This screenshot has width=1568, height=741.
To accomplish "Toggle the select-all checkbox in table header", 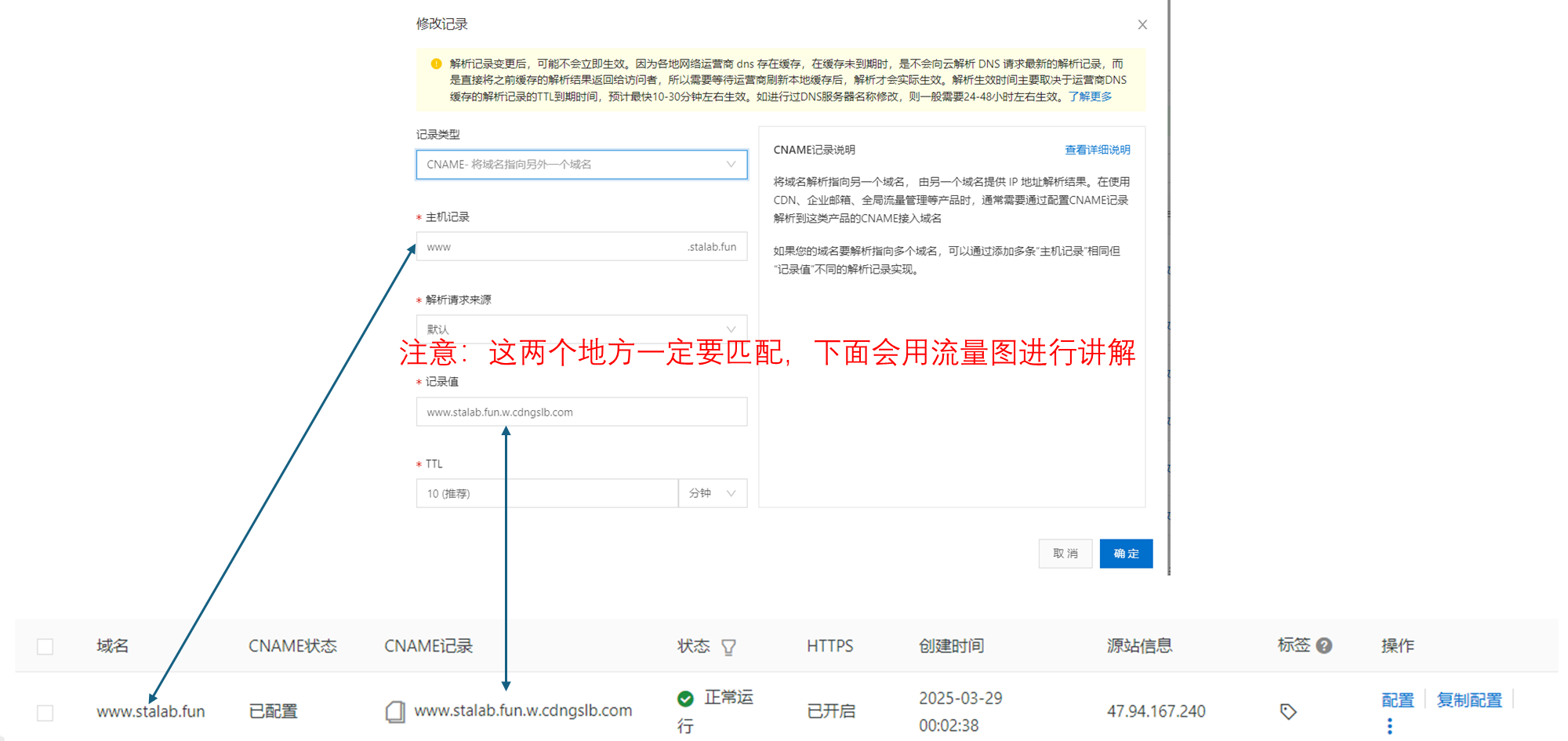I will [x=45, y=646].
